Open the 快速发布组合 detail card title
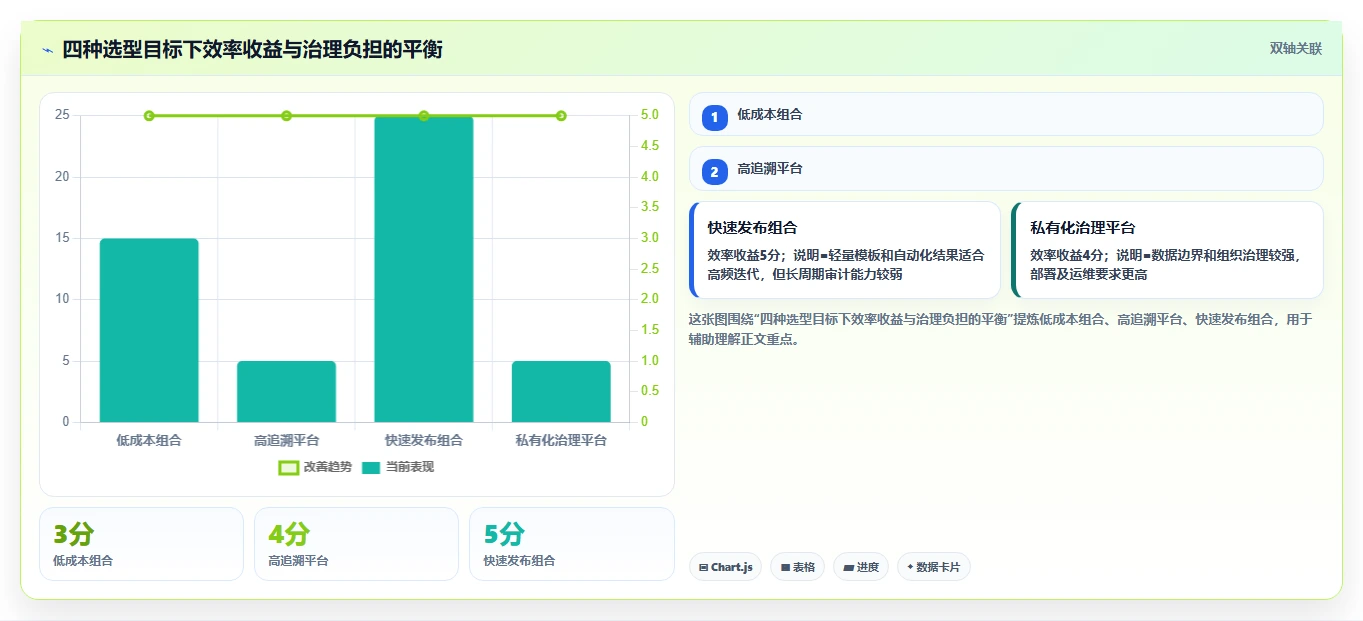The image size is (1363, 621). click(752, 228)
